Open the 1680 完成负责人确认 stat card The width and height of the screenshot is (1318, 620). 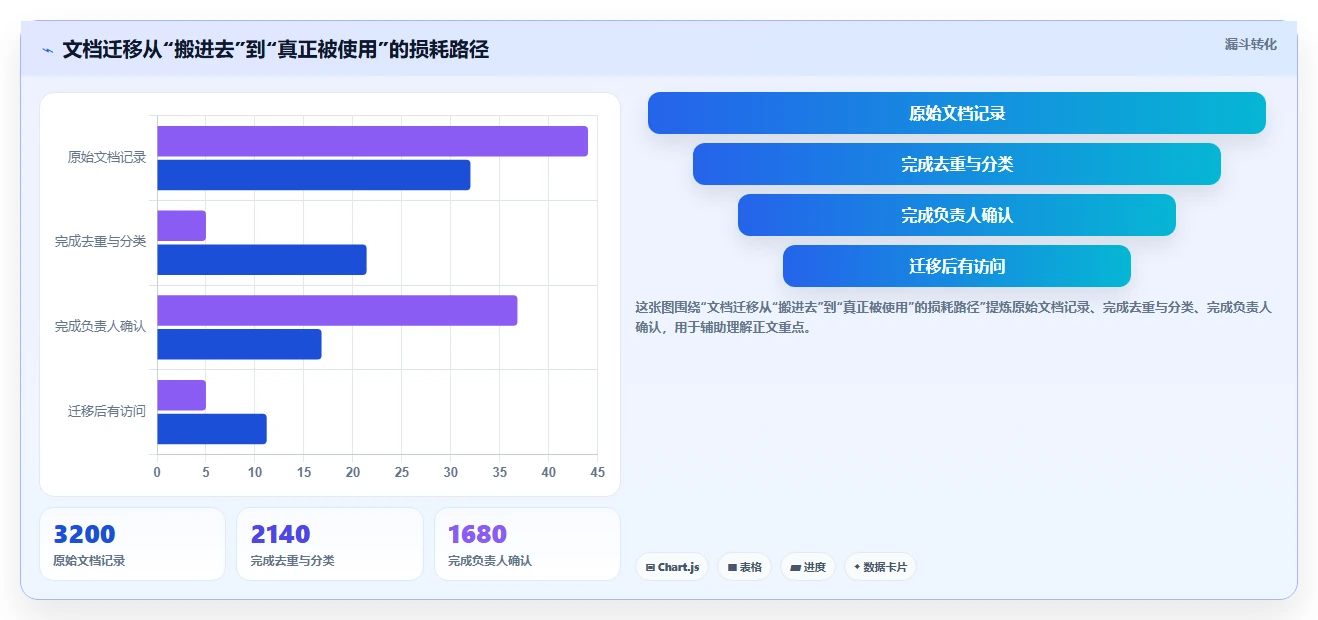(x=527, y=544)
